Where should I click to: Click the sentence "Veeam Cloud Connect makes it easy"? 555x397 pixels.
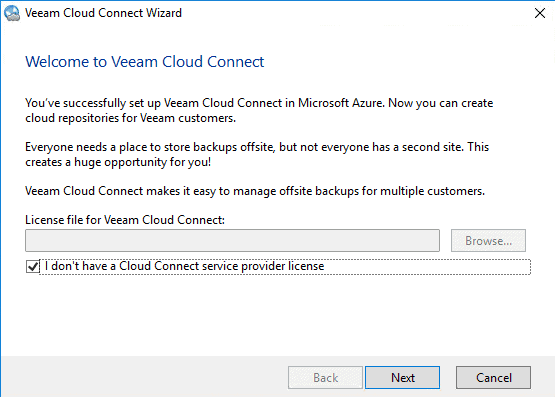click(x=255, y=191)
